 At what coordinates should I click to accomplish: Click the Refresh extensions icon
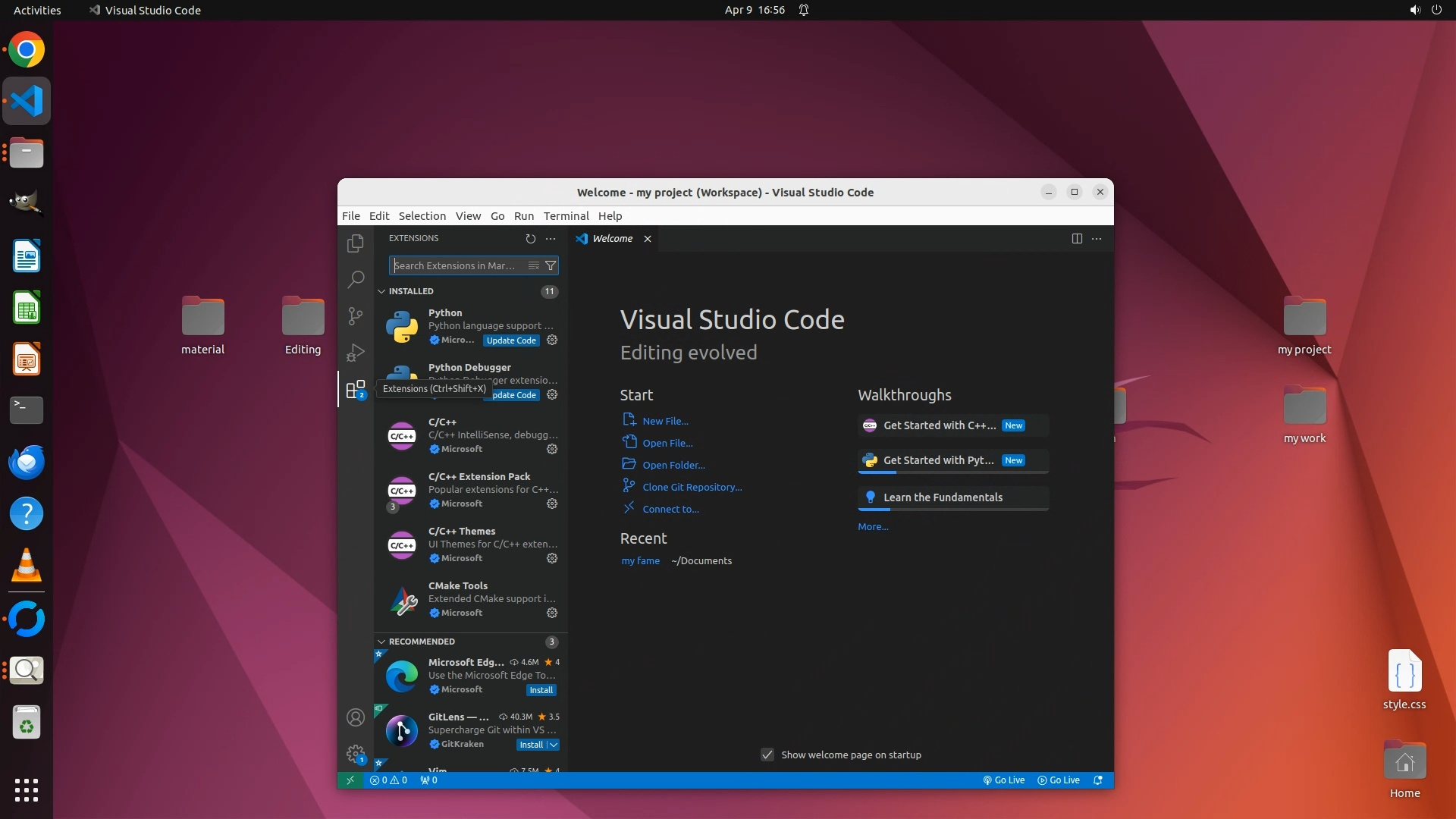(530, 238)
